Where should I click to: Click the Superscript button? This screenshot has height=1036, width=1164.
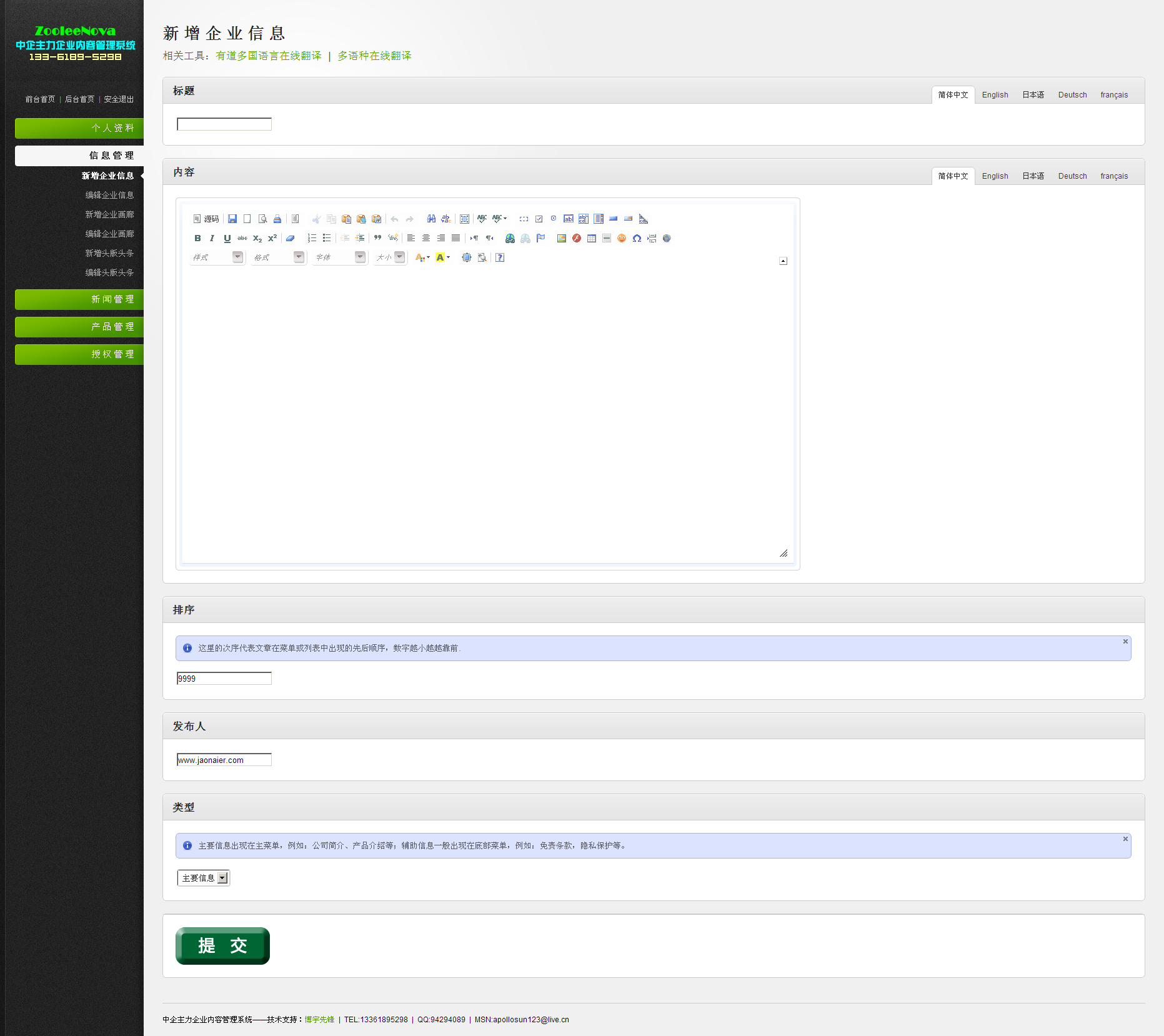272,238
